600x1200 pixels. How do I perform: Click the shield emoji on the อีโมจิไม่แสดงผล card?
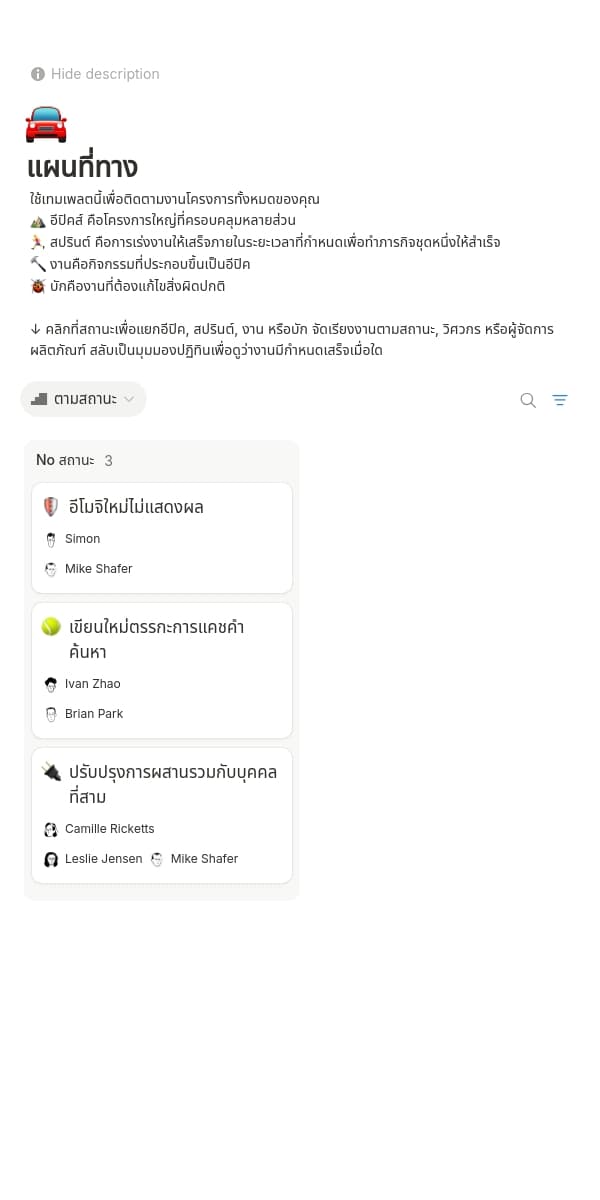click(51, 506)
